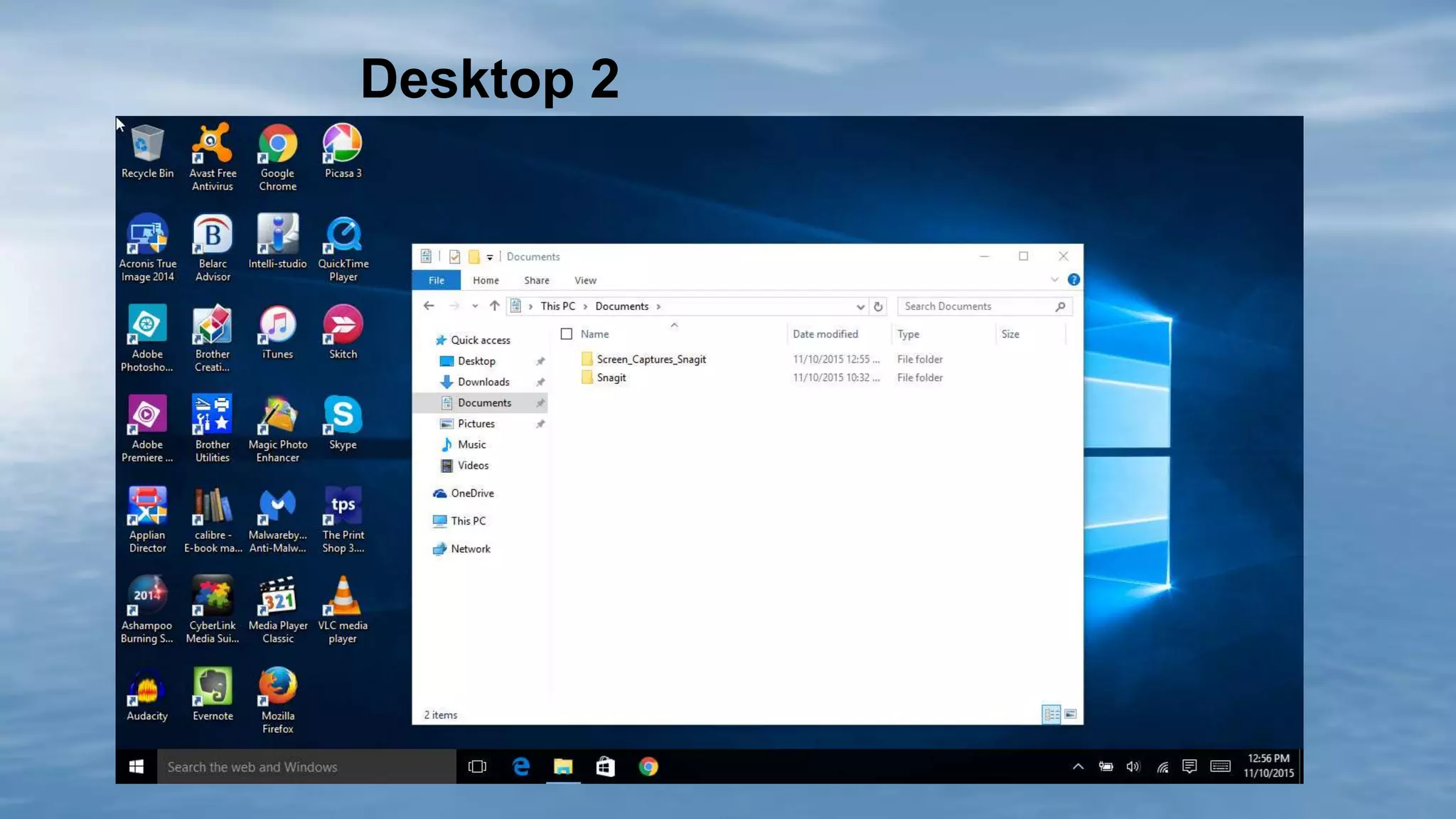Go up one folder level
The width and height of the screenshot is (1456, 819).
tap(495, 306)
